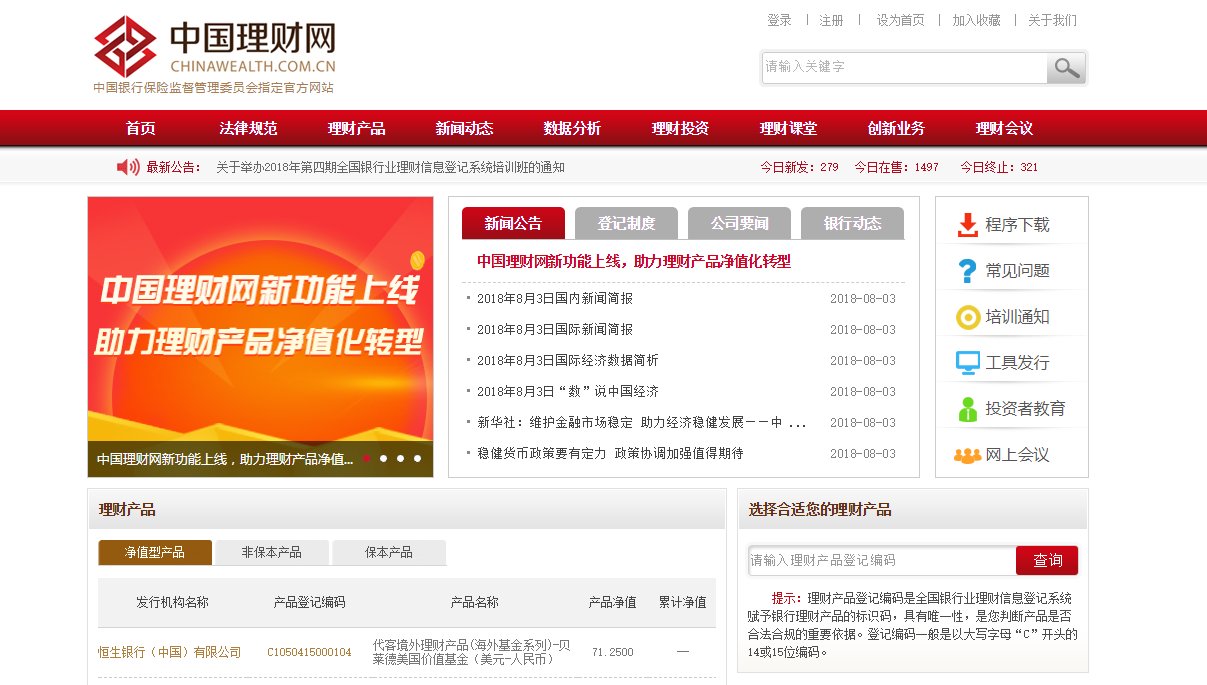1207x685 pixels.
Task: Click the speaker icon next to 最新公告
Action: pyautogui.click(x=129, y=168)
